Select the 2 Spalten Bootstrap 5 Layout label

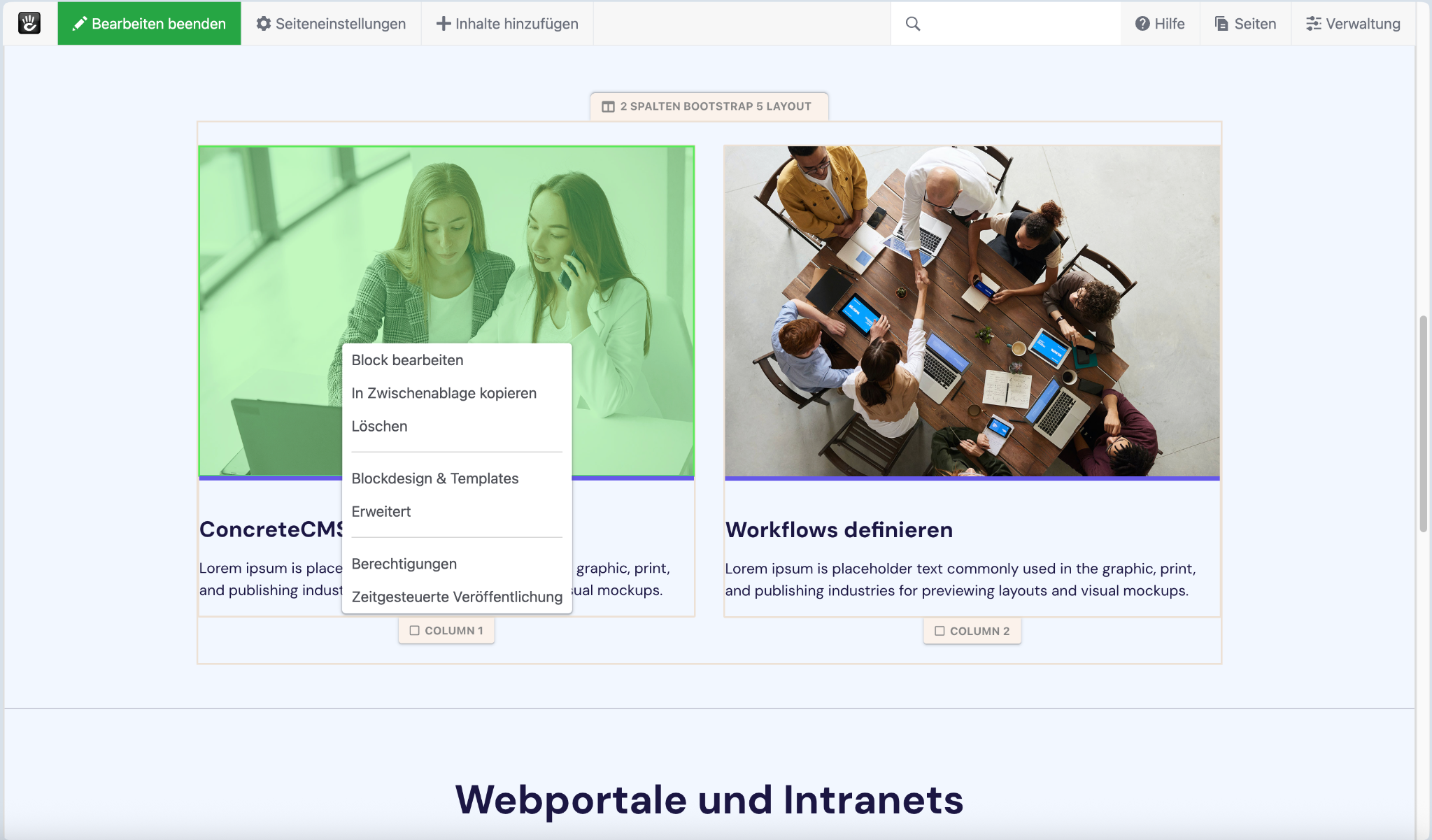(709, 106)
